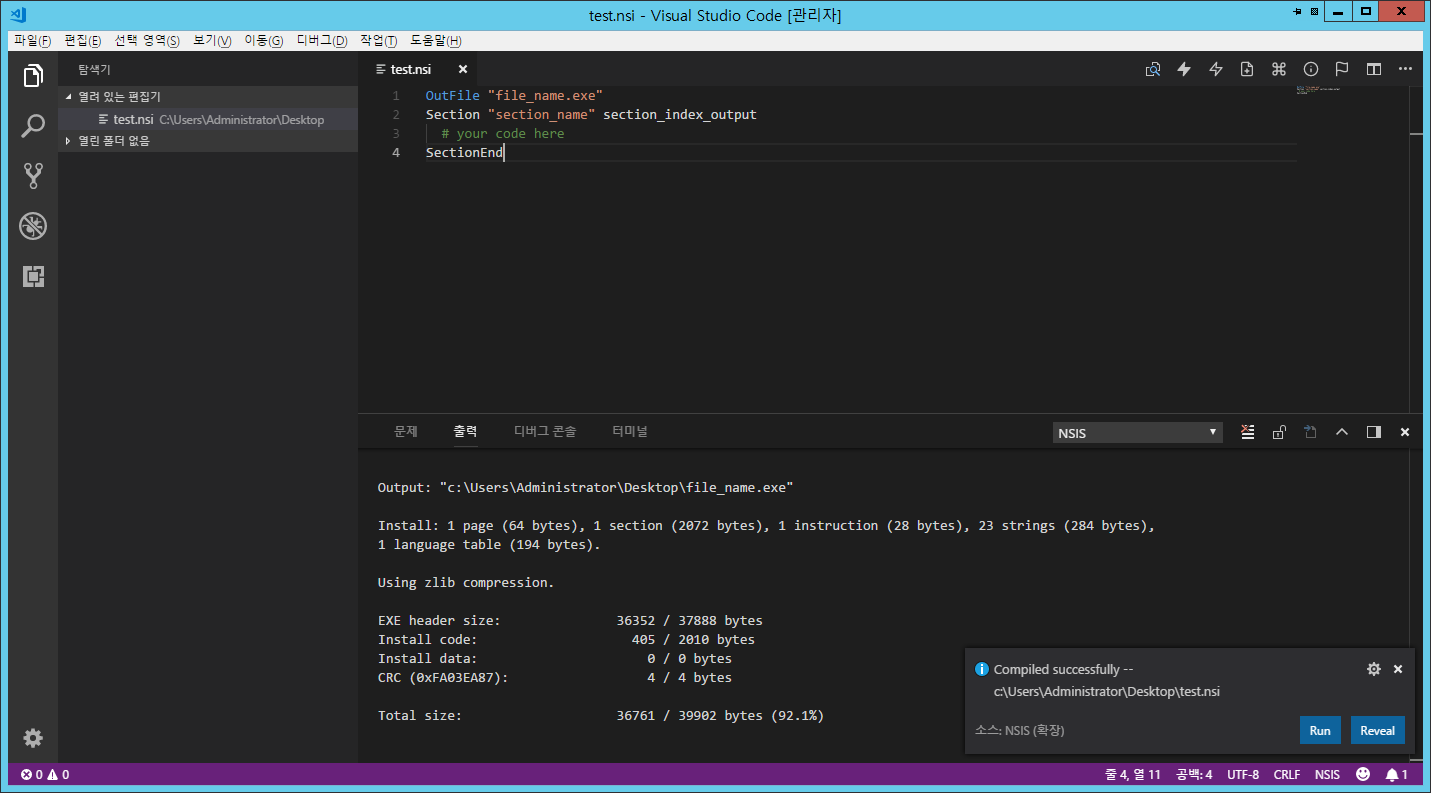Viewport: 1431px width, 793px height.
Task: Open the 파일(F) menu
Action: [x=32, y=41]
